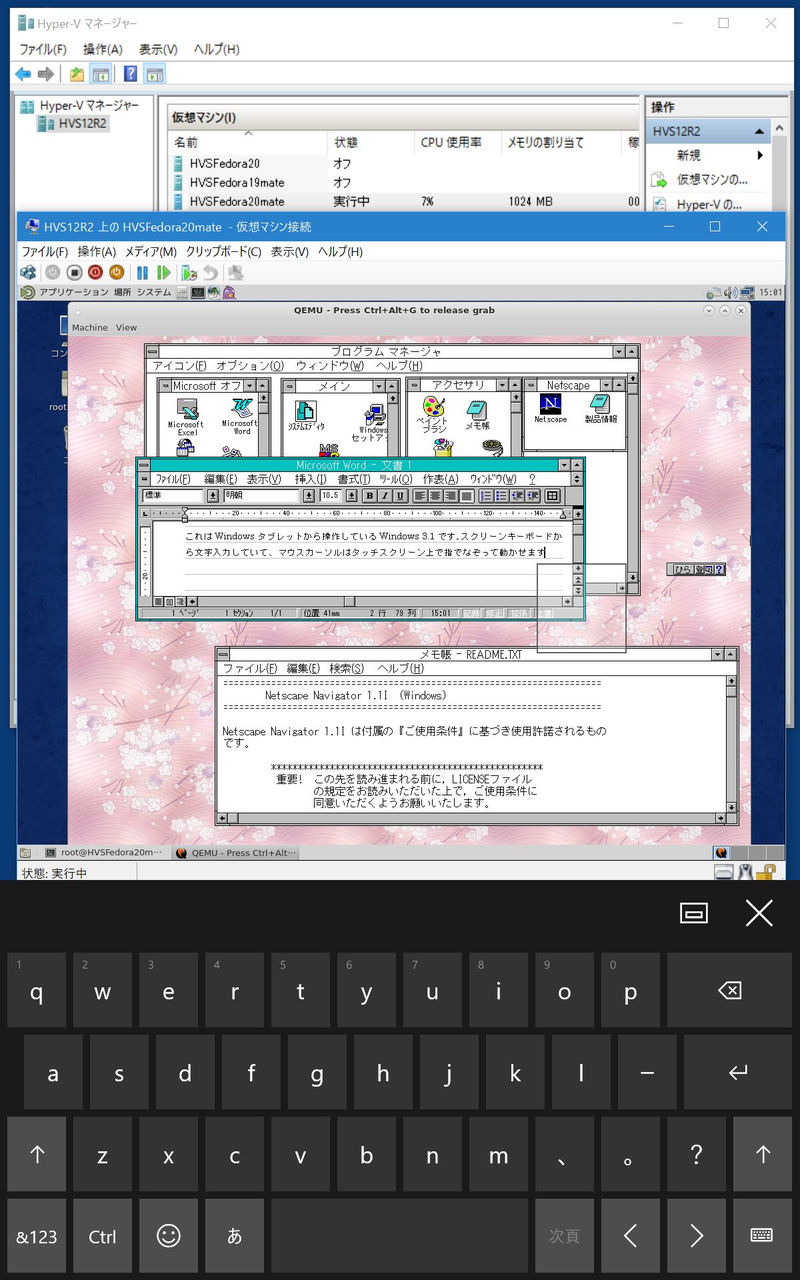Open the Netscape icon in Netscape group
Viewport: 800px width, 1280px height.
click(550, 408)
